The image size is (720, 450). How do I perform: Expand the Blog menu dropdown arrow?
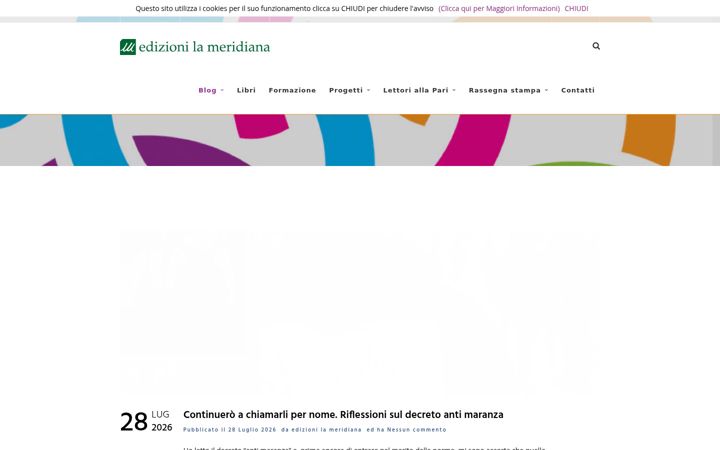222,90
